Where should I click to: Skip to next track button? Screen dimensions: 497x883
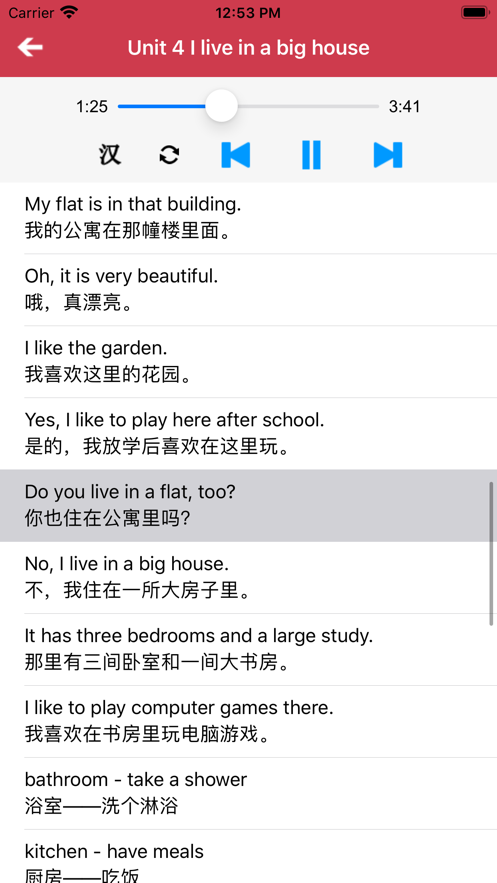point(388,154)
